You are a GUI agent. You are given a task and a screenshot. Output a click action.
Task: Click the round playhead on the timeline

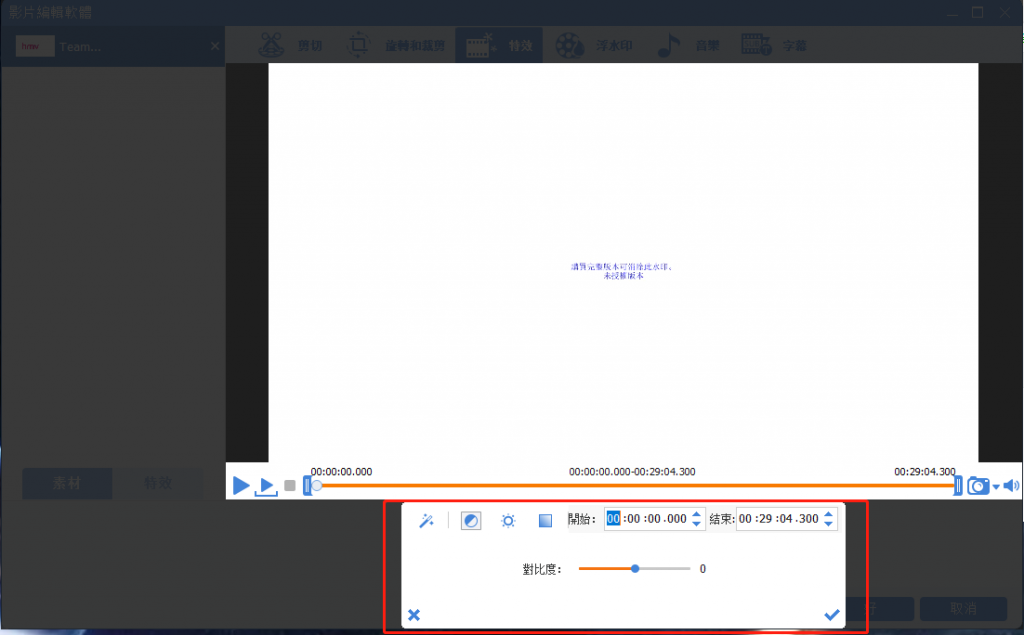click(317, 485)
